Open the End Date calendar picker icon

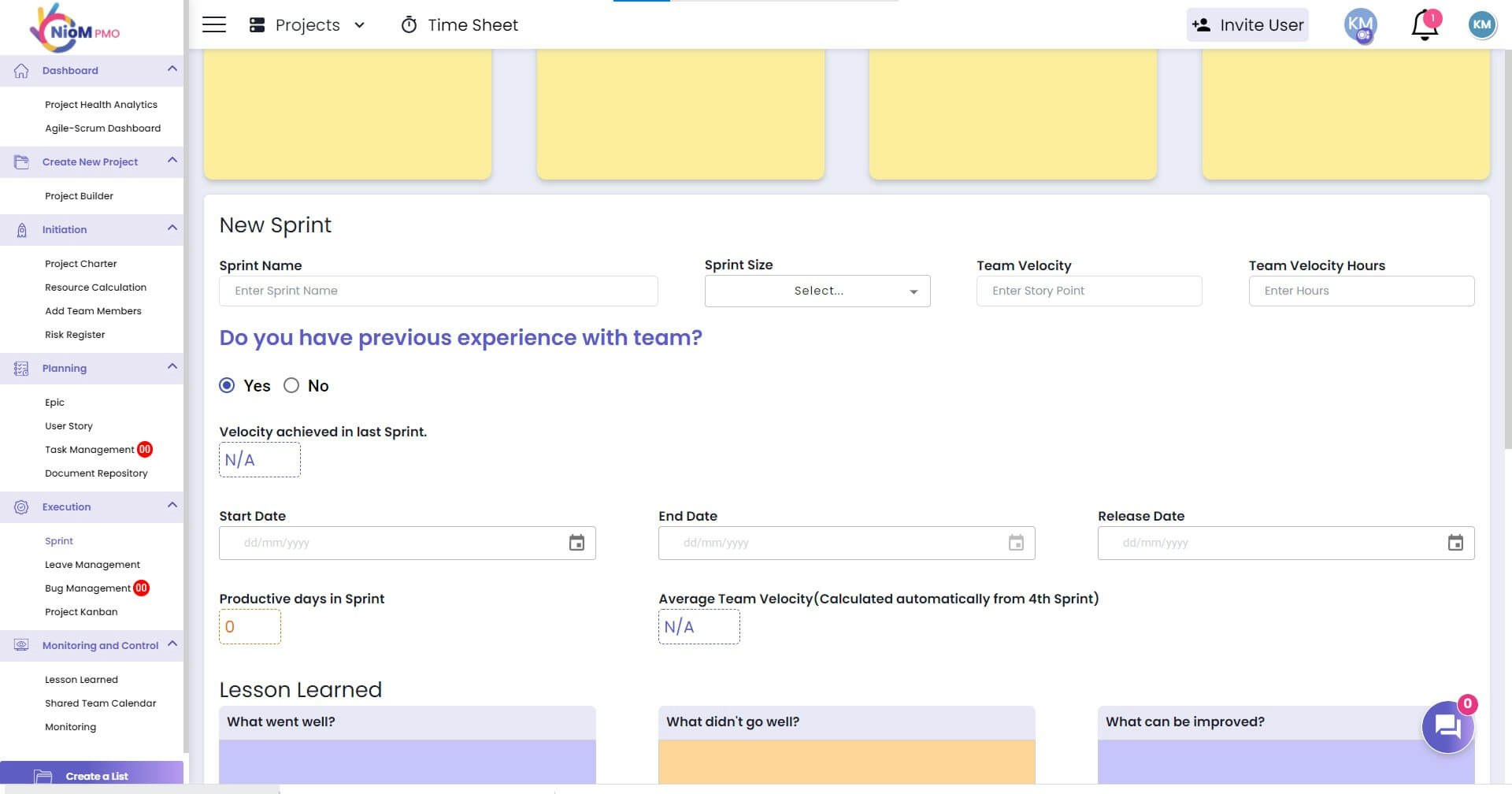point(1016,543)
